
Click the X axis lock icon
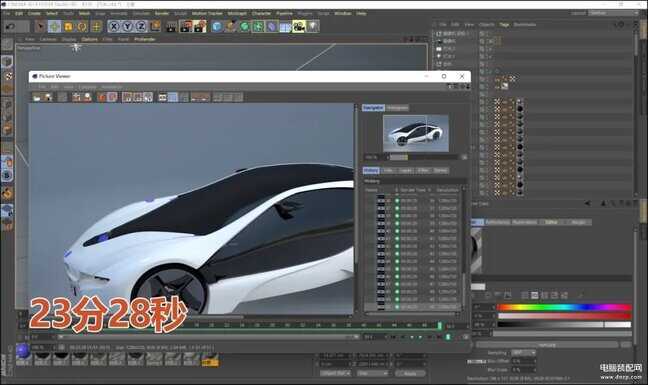114,27
